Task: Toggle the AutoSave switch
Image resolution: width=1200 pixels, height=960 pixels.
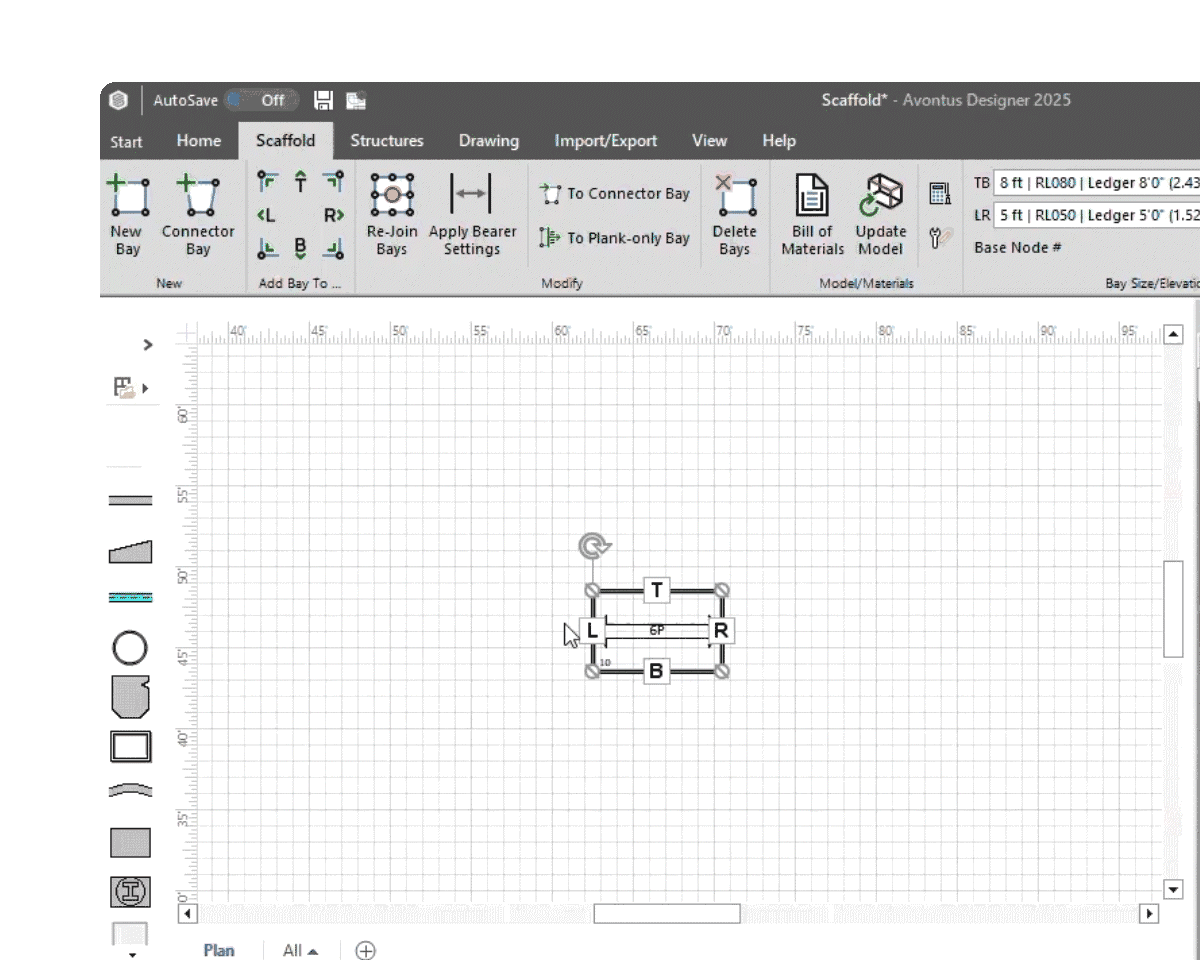Action: coord(262,100)
